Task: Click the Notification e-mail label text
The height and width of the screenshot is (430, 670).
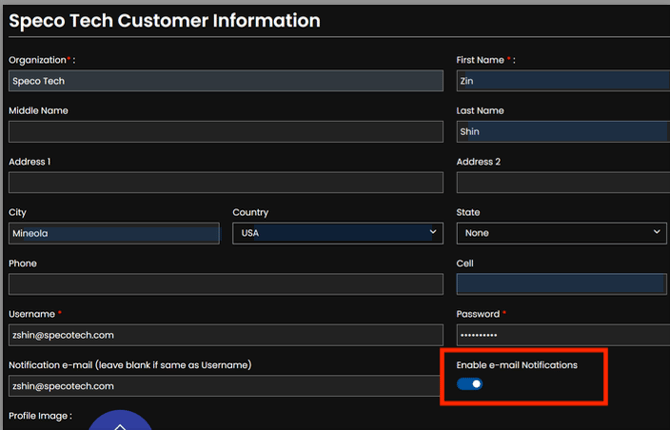Action: pyautogui.click(x=130, y=365)
